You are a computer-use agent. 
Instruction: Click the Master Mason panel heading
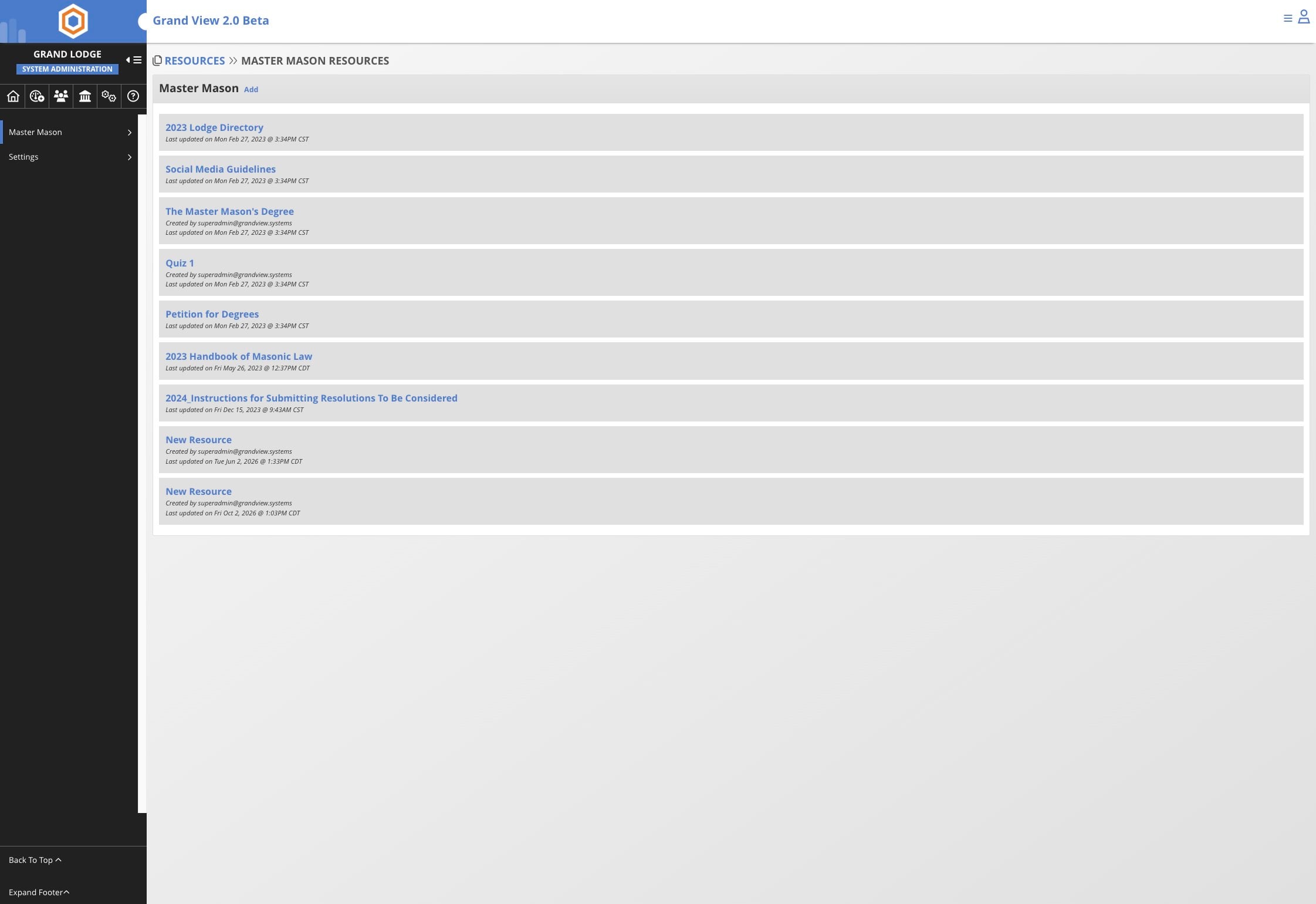coord(199,88)
